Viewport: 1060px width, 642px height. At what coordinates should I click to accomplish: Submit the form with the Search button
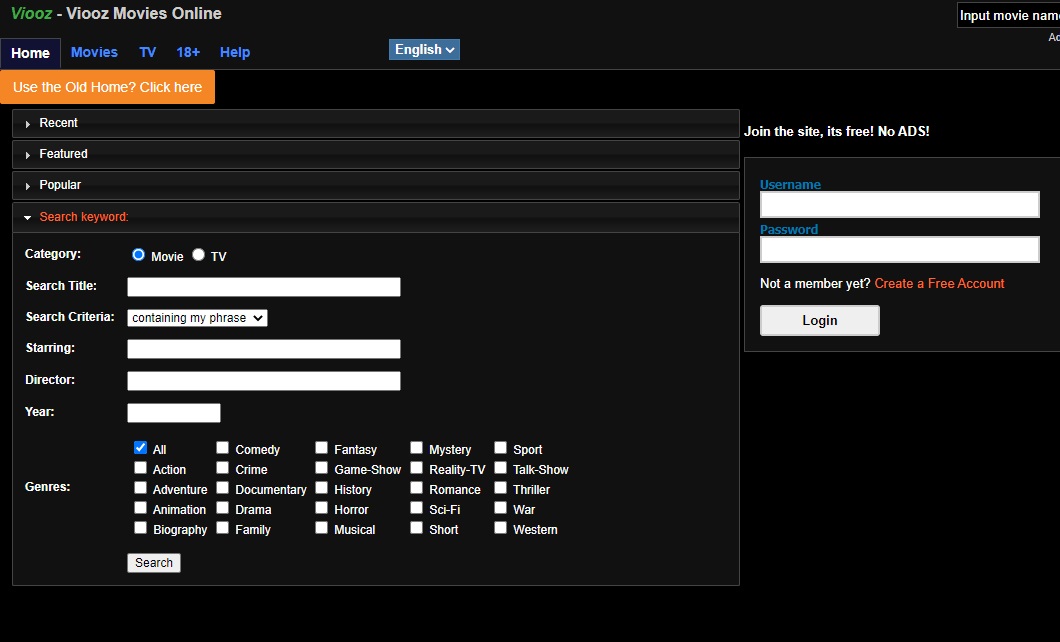coord(154,563)
